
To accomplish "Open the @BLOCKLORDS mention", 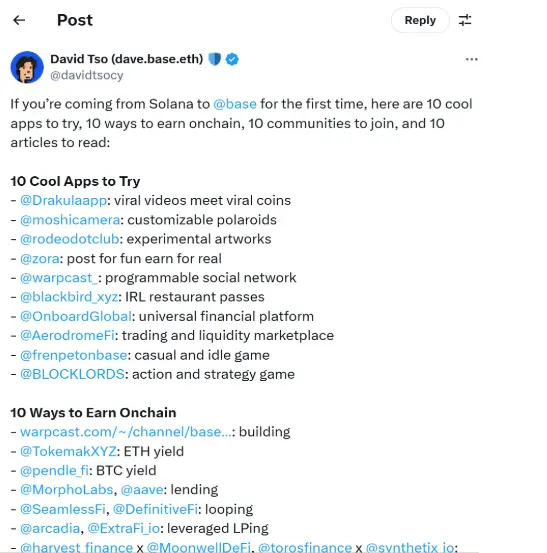I will (72, 374).
